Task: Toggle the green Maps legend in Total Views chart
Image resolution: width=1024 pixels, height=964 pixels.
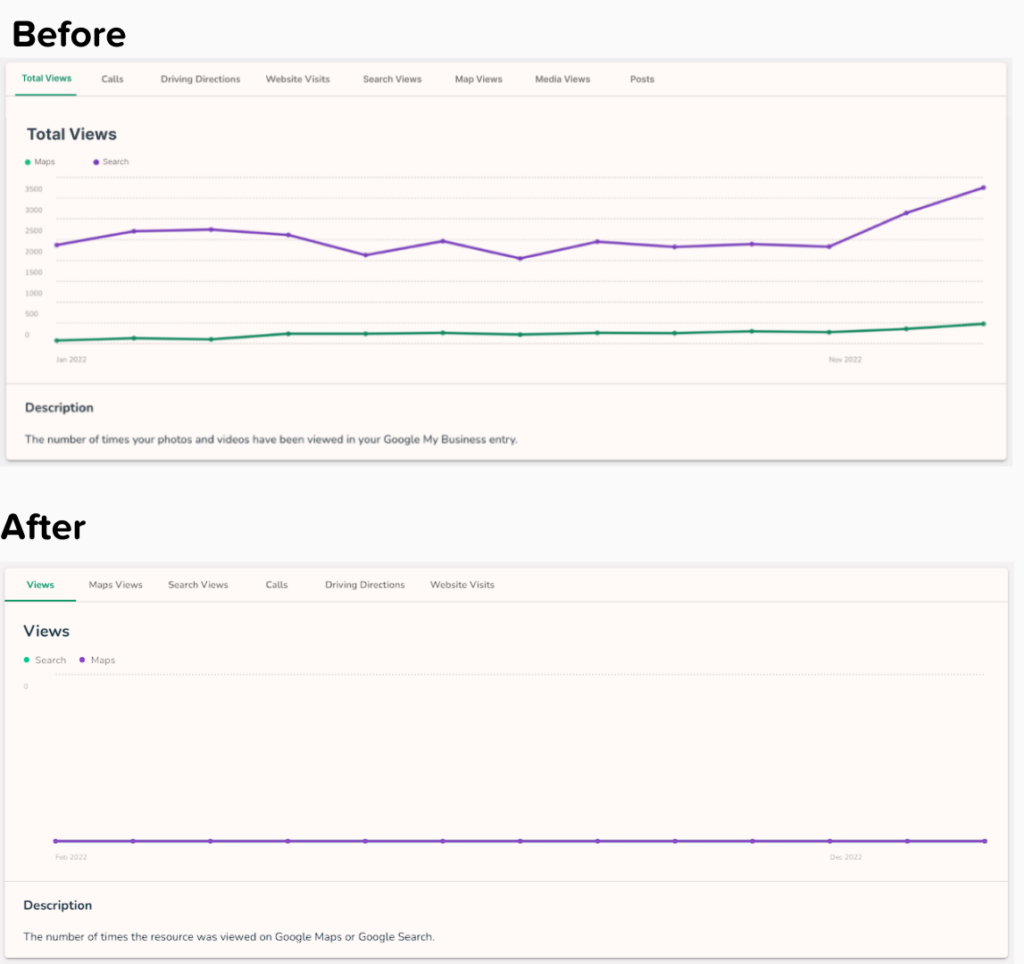Action: click(x=40, y=162)
